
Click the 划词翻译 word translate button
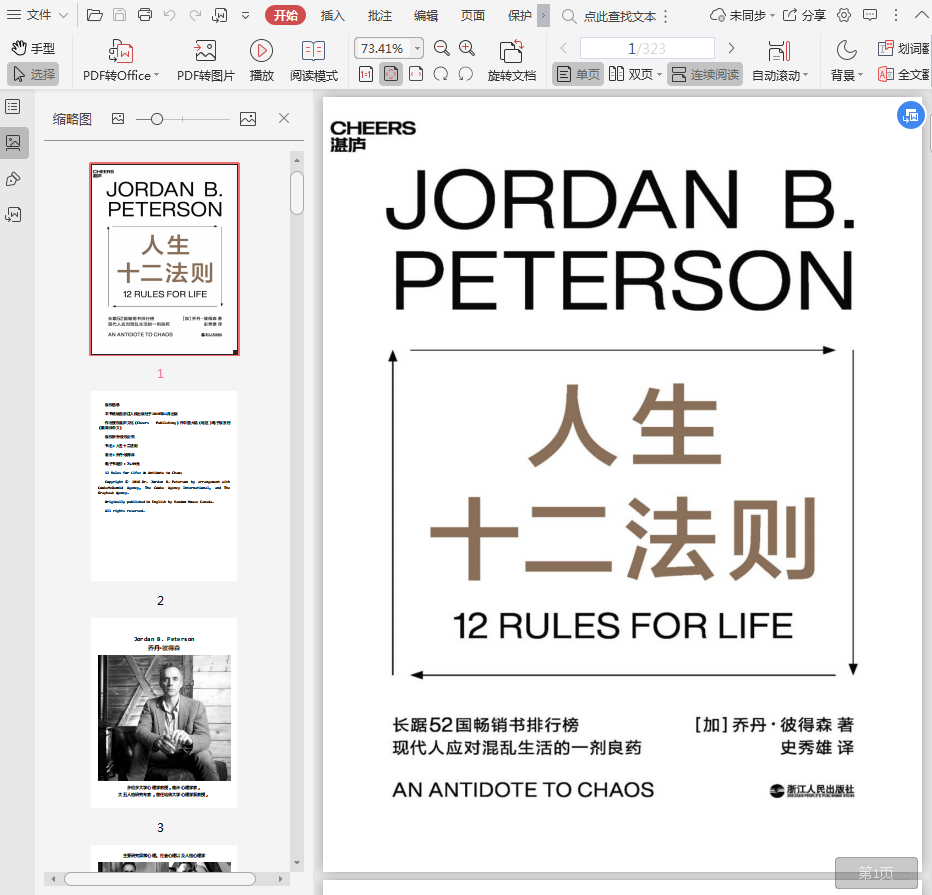903,48
